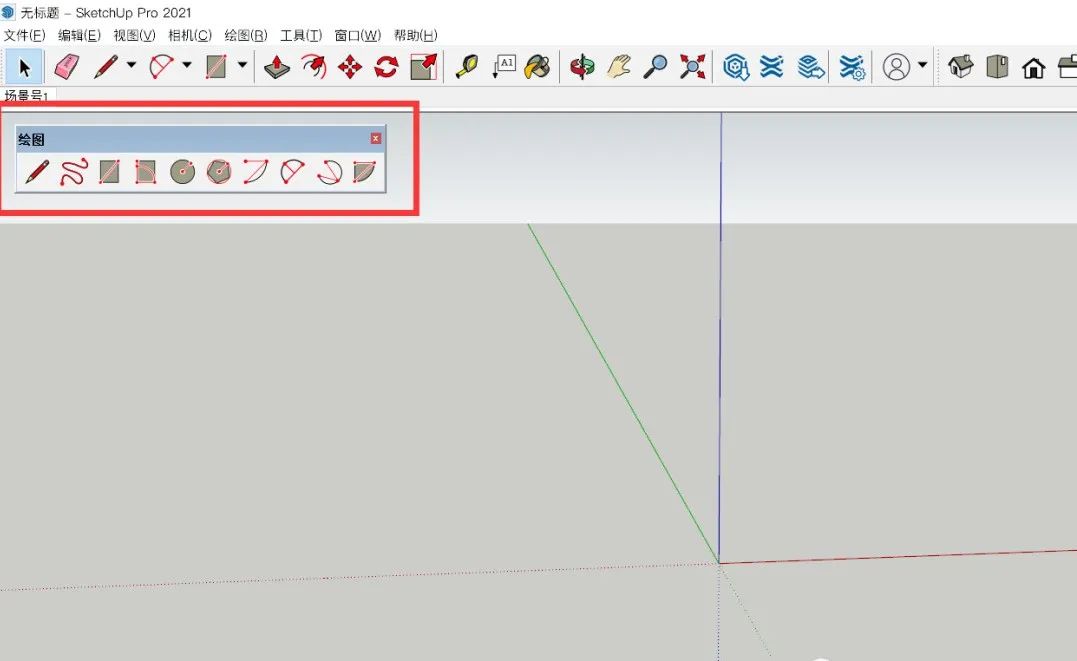Select the 2 Point Arc tool in main toolbar
This screenshot has width=1077, height=661.
tap(161, 67)
